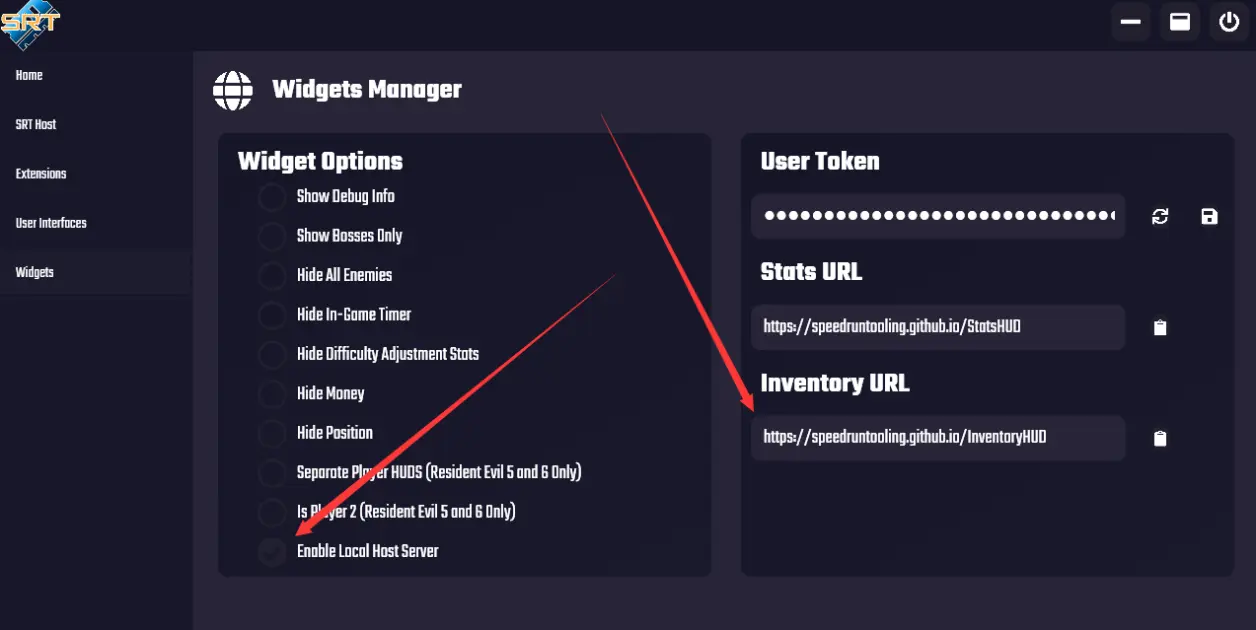Toggle Enable Local Host Server checkbox
1256x630 pixels.
point(272,552)
